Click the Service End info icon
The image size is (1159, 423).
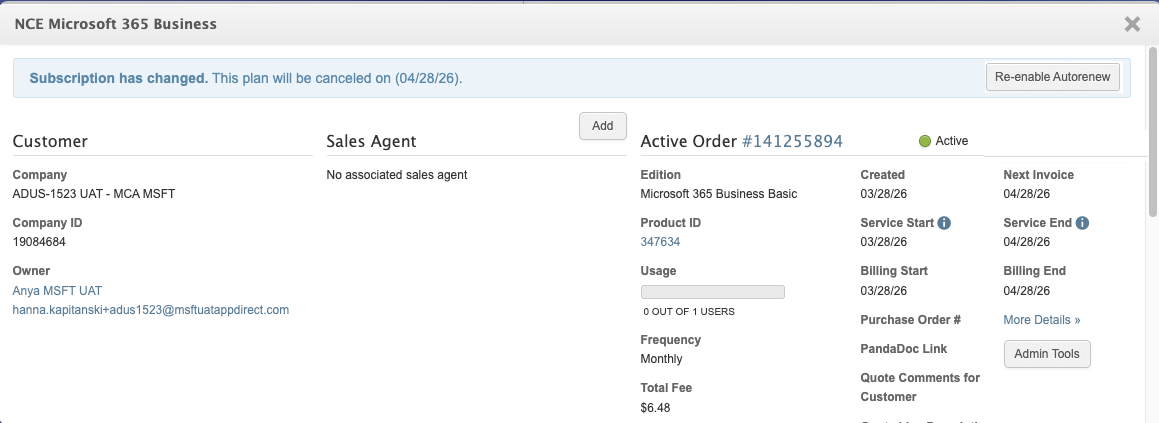(x=1082, y=223)
